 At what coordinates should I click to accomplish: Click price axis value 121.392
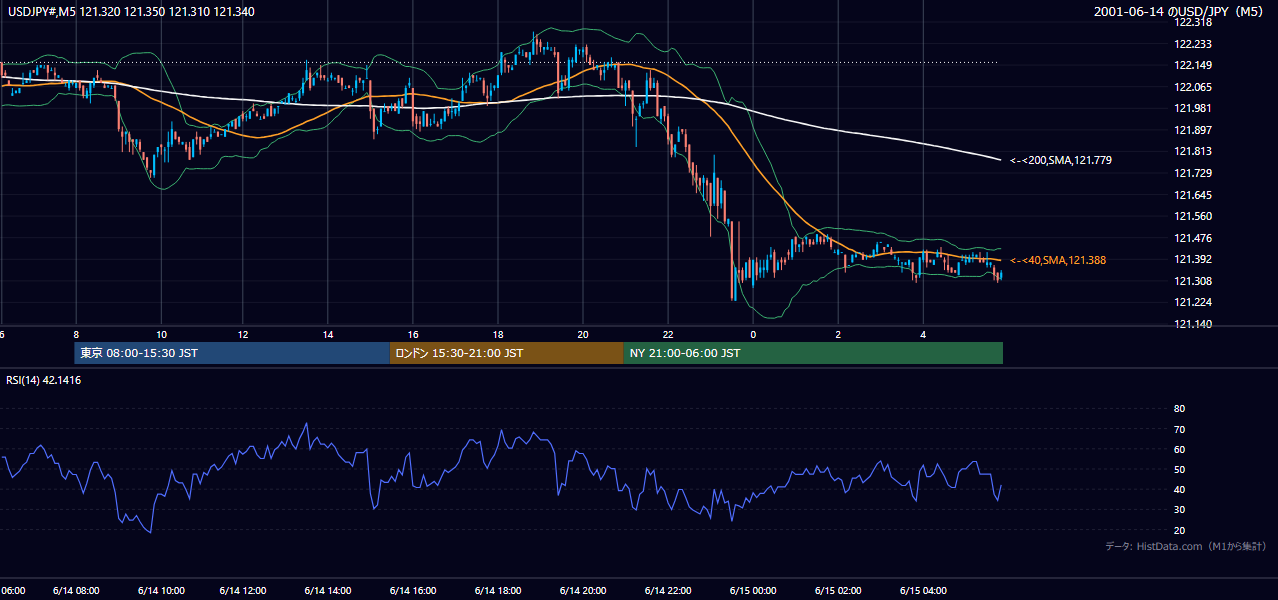1194,259
